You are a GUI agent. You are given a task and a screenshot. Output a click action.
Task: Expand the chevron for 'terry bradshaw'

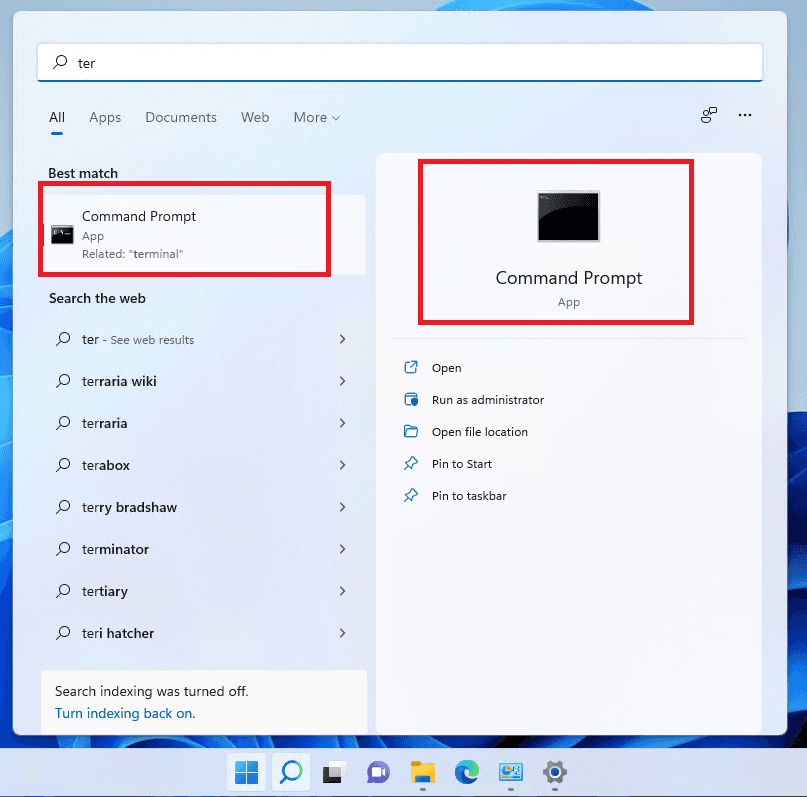coord(342,507)
